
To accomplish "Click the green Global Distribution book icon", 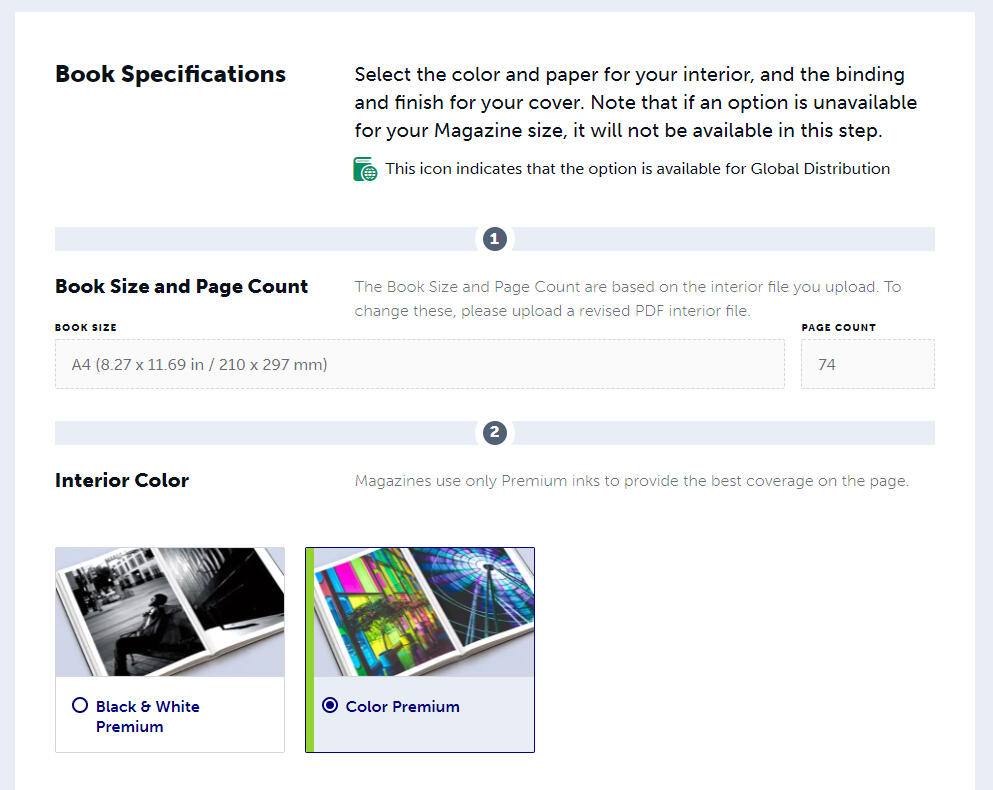I will (x=365, y=169).
